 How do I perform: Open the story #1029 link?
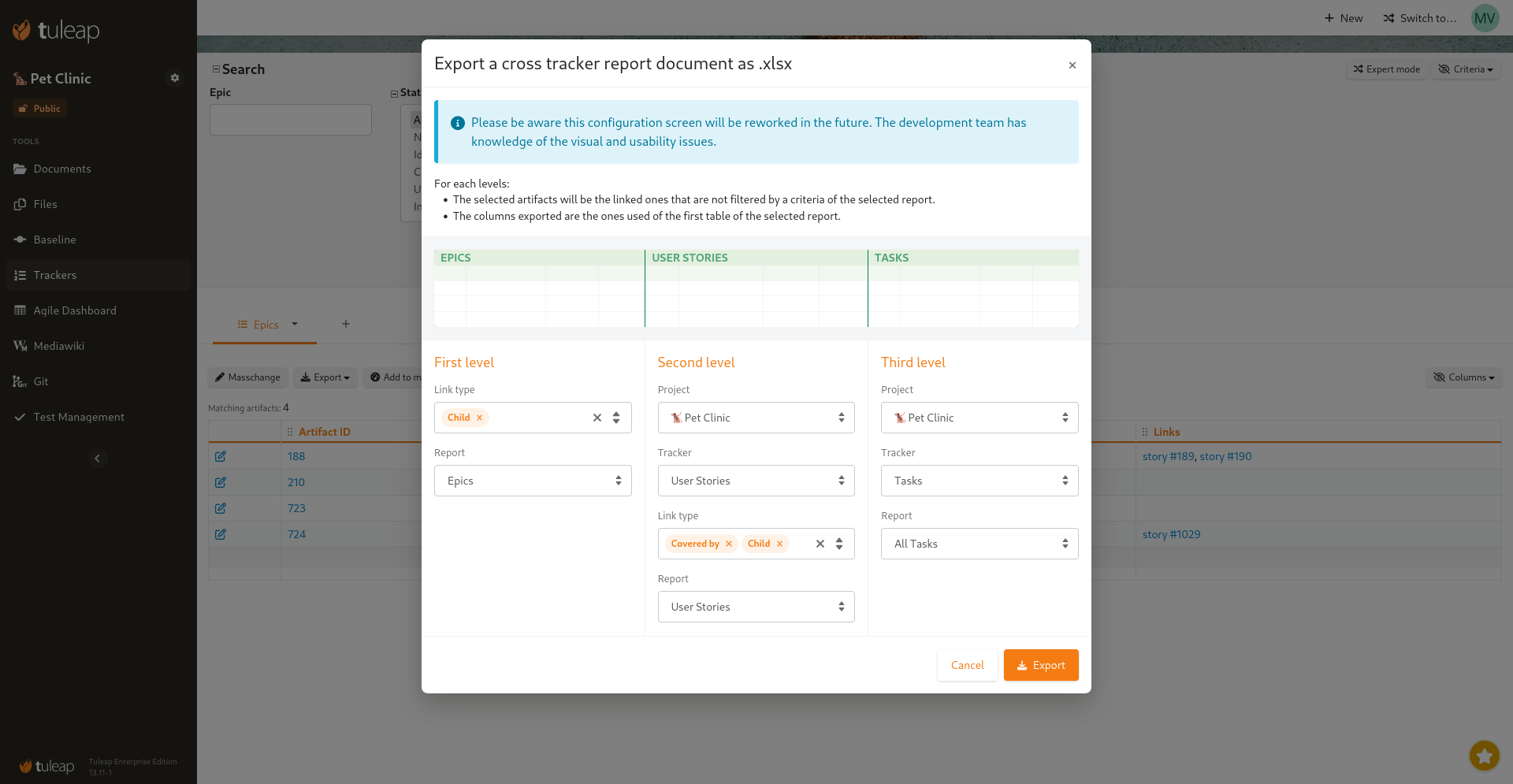[x=1171, y=534]
